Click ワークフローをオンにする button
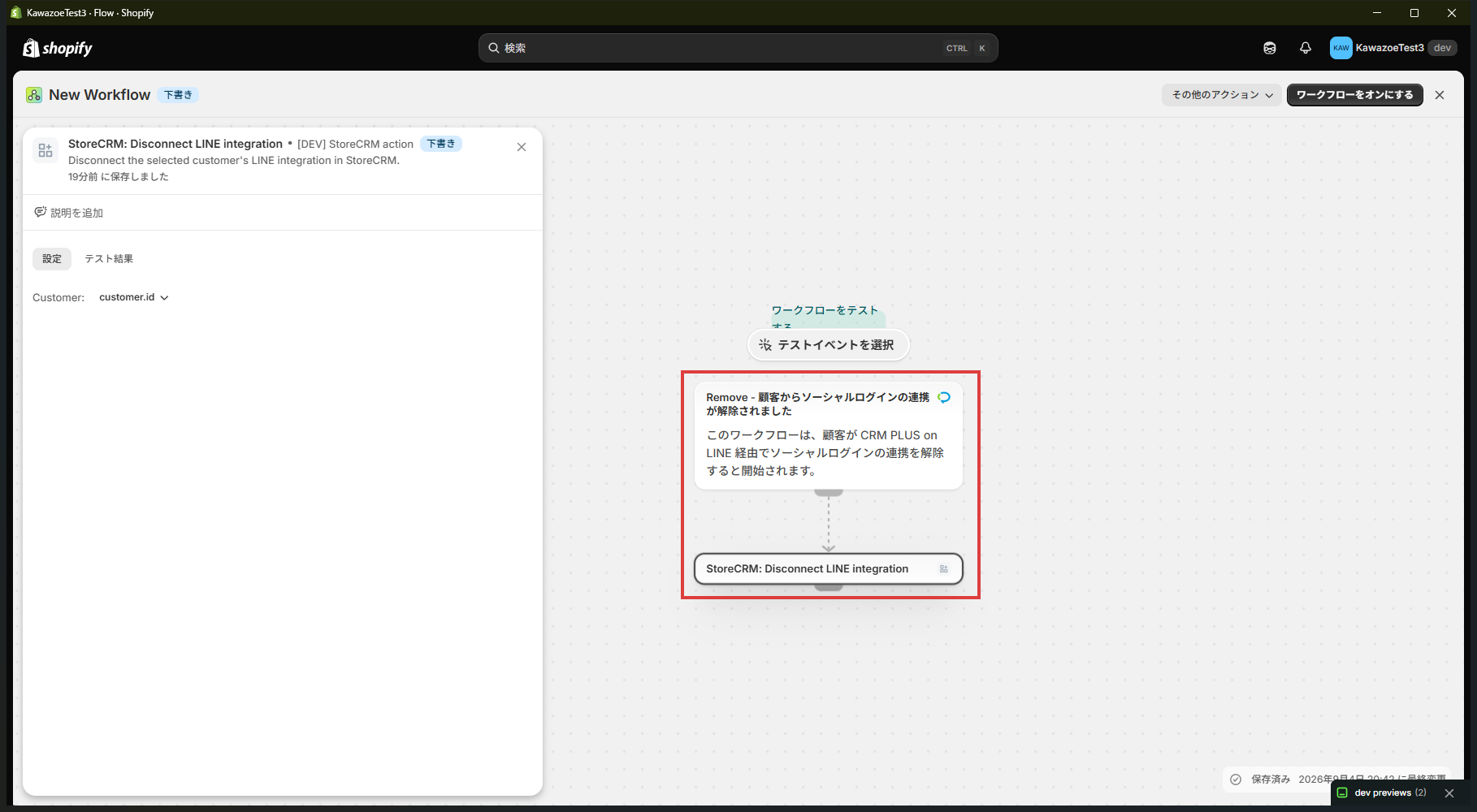 pyautogui.click(x=1354, y=95)
